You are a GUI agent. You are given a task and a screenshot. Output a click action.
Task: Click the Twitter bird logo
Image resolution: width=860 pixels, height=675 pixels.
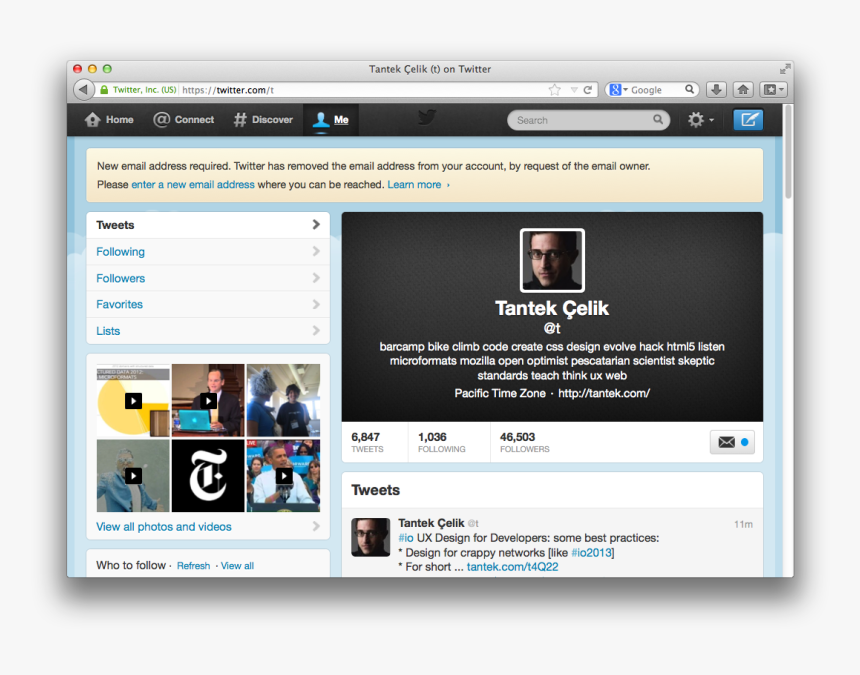[427, 117]
